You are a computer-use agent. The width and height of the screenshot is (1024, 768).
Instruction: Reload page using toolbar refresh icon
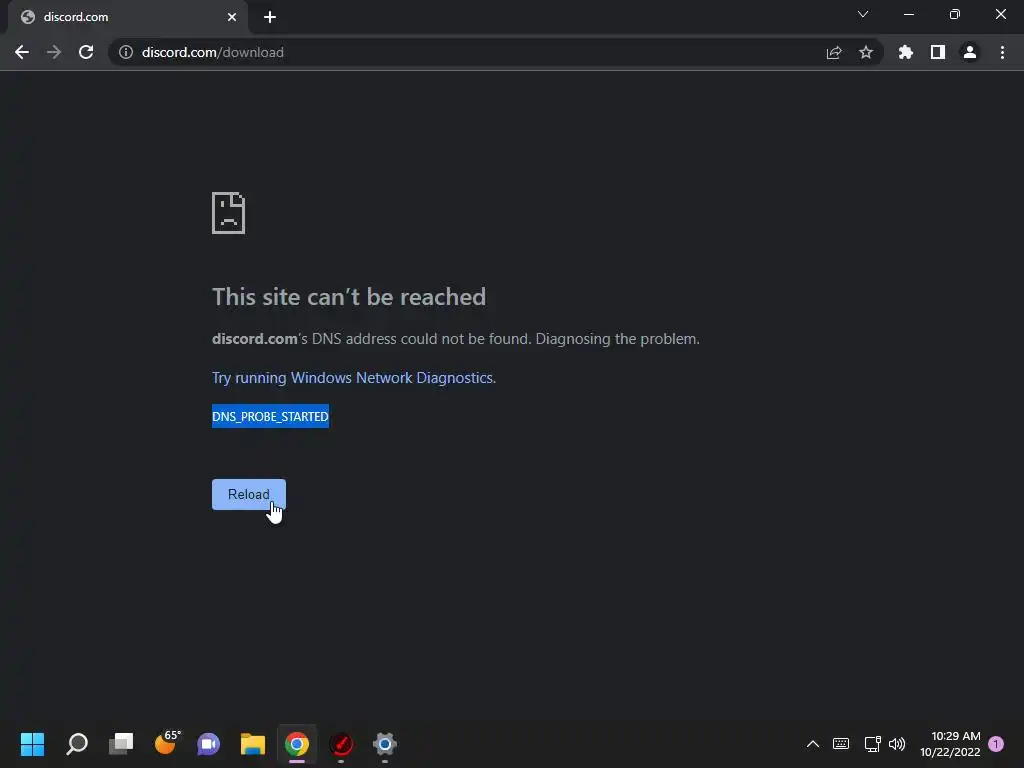coord(86,52)
